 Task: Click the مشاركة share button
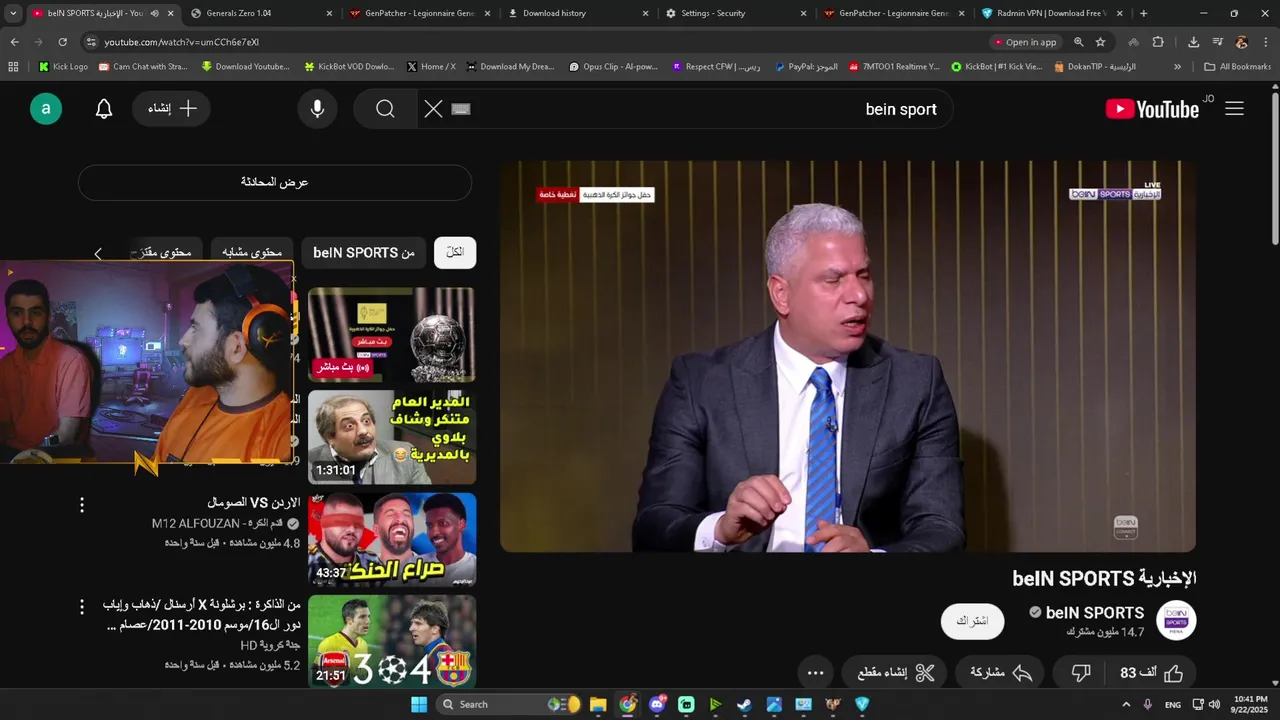point(1000,673)
